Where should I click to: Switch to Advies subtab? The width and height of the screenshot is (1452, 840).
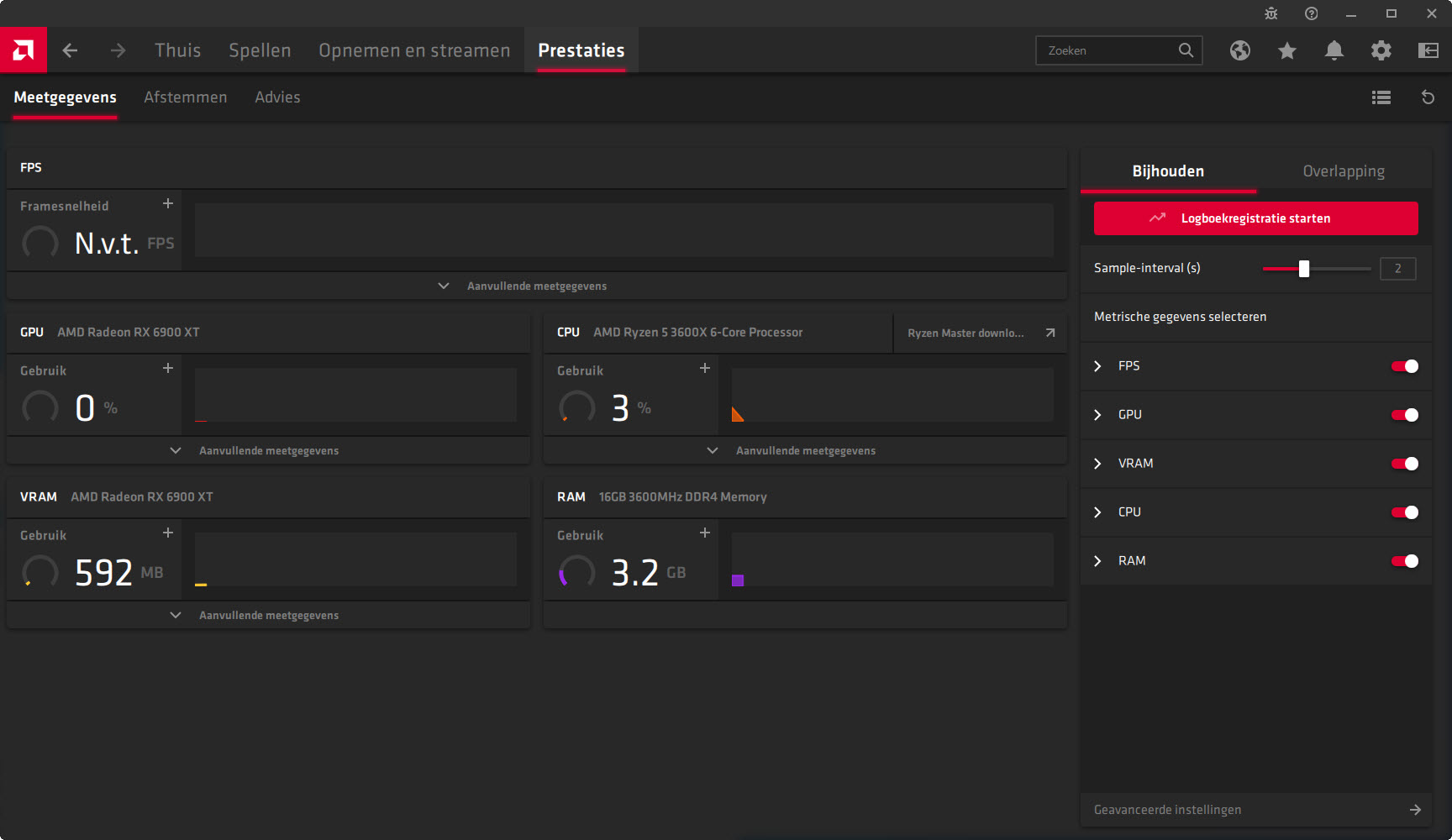[x=277, y=97]
